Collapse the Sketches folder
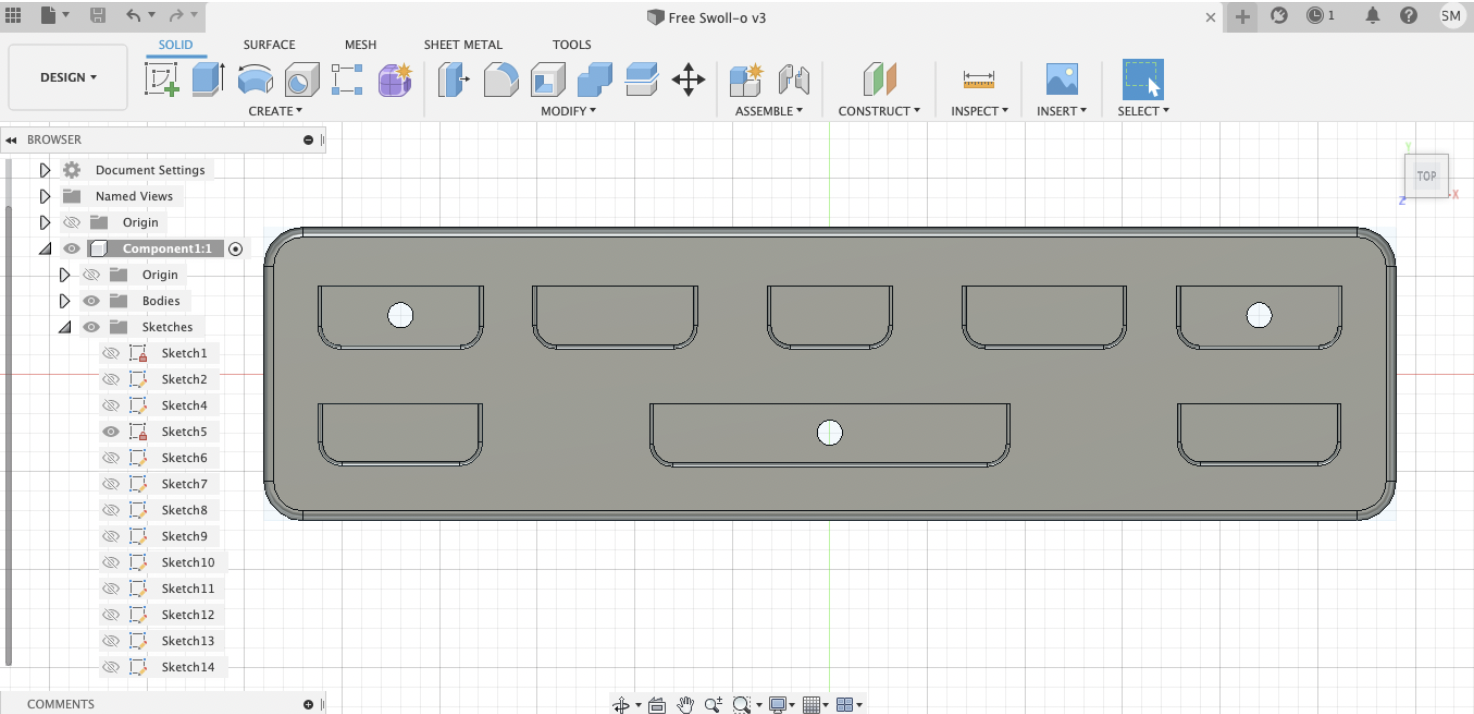 (x=65, y=327)
